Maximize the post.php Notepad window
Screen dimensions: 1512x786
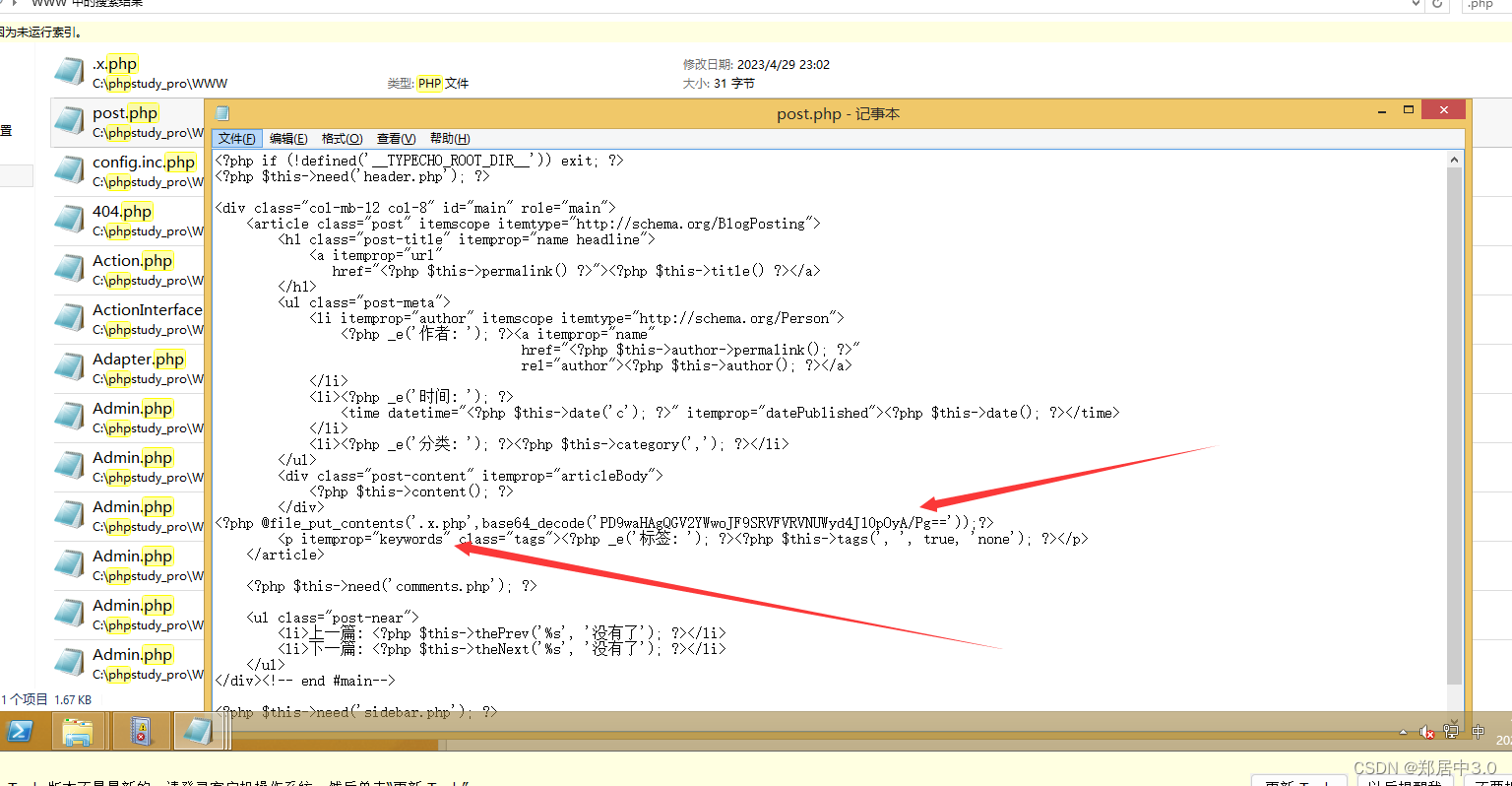1409,110
